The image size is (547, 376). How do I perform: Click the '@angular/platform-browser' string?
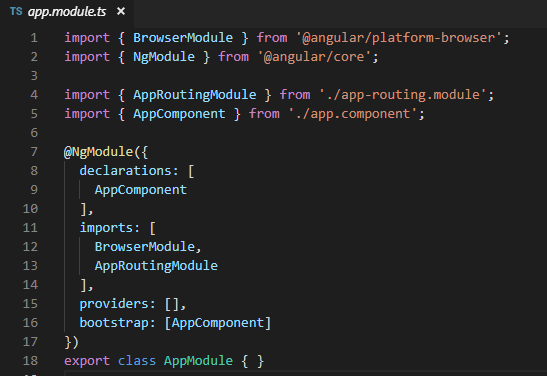point(399,38)
